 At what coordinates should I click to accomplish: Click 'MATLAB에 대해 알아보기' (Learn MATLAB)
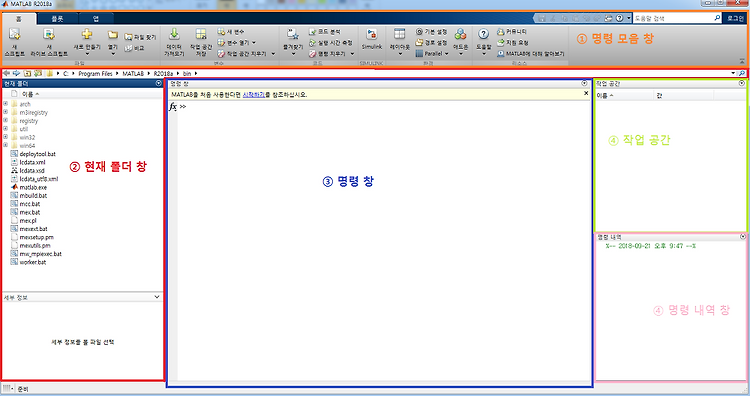point(530,54)
